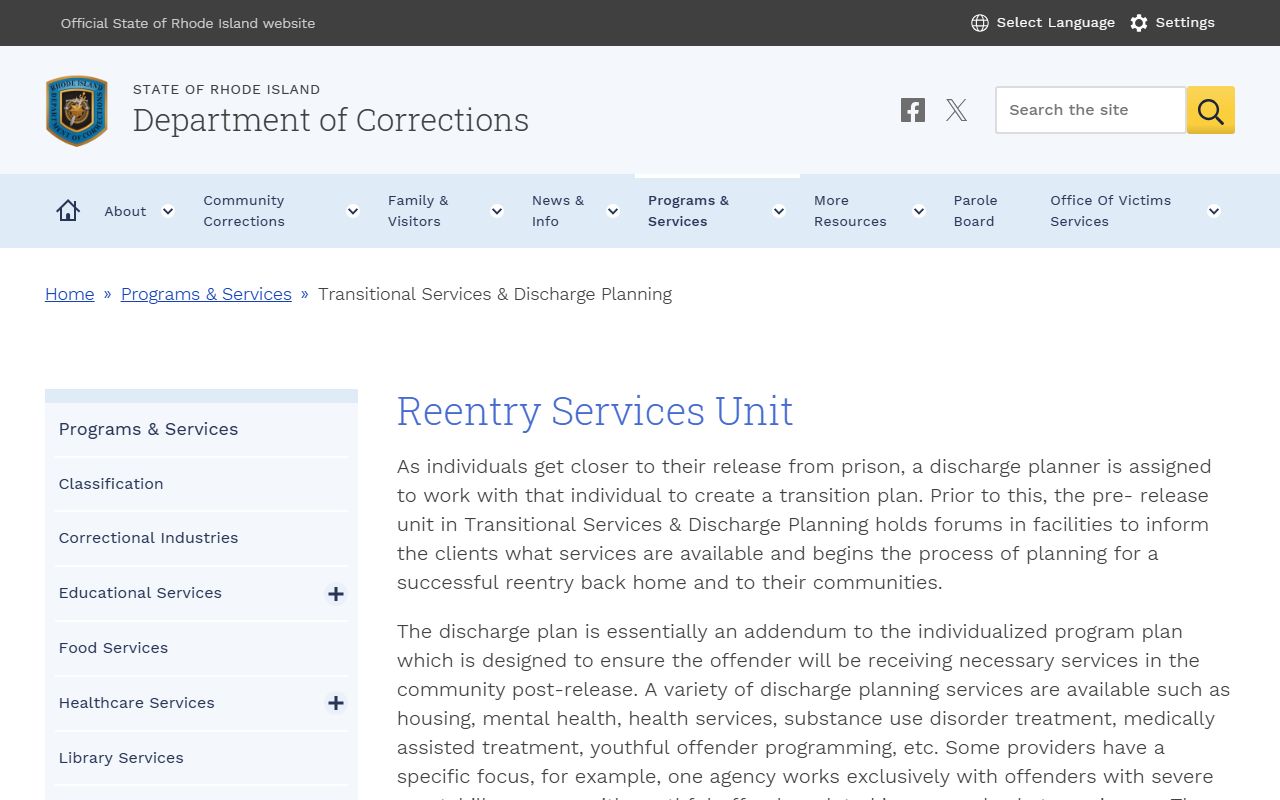Click the globe Select Language icon

(x=980, y=23)
